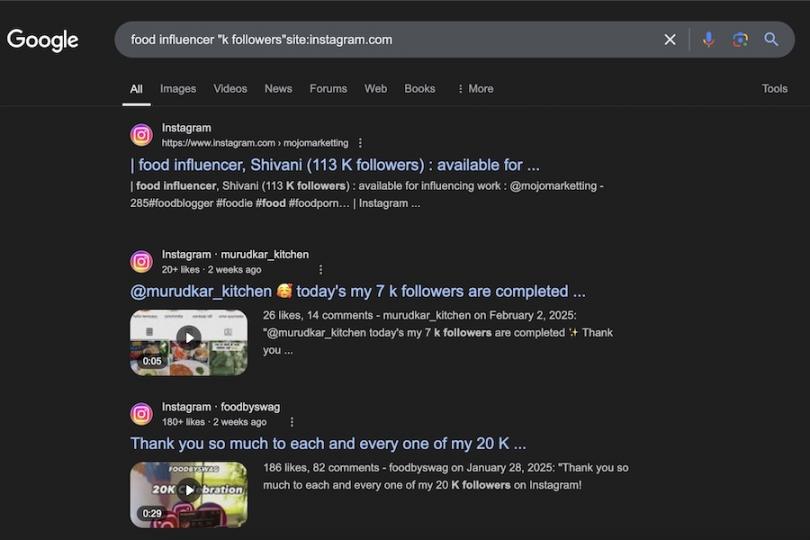Select the All tab
810x540 pixels.
point(136,89)
